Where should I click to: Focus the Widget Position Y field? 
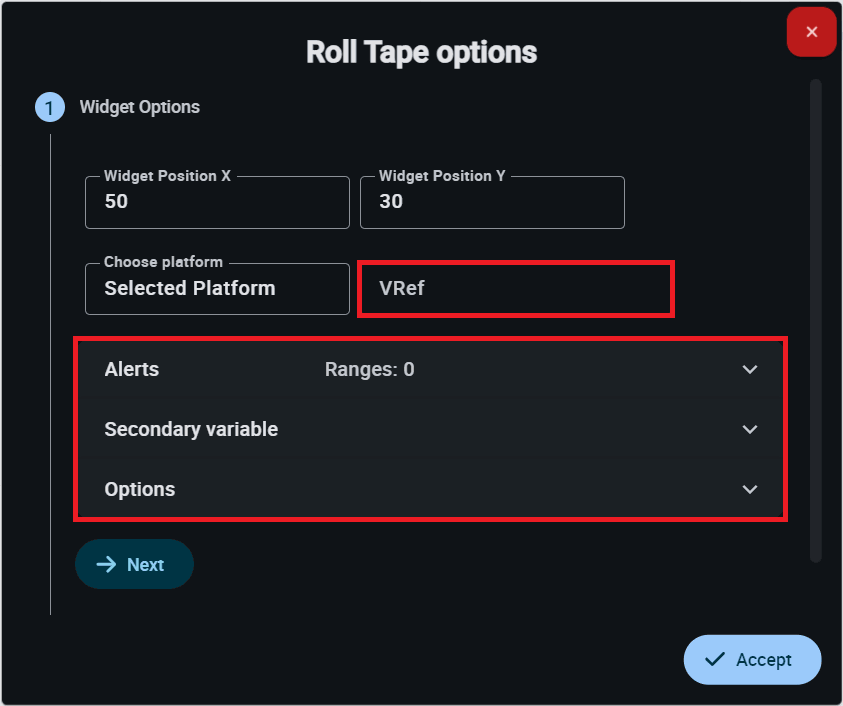pos(492,202)
